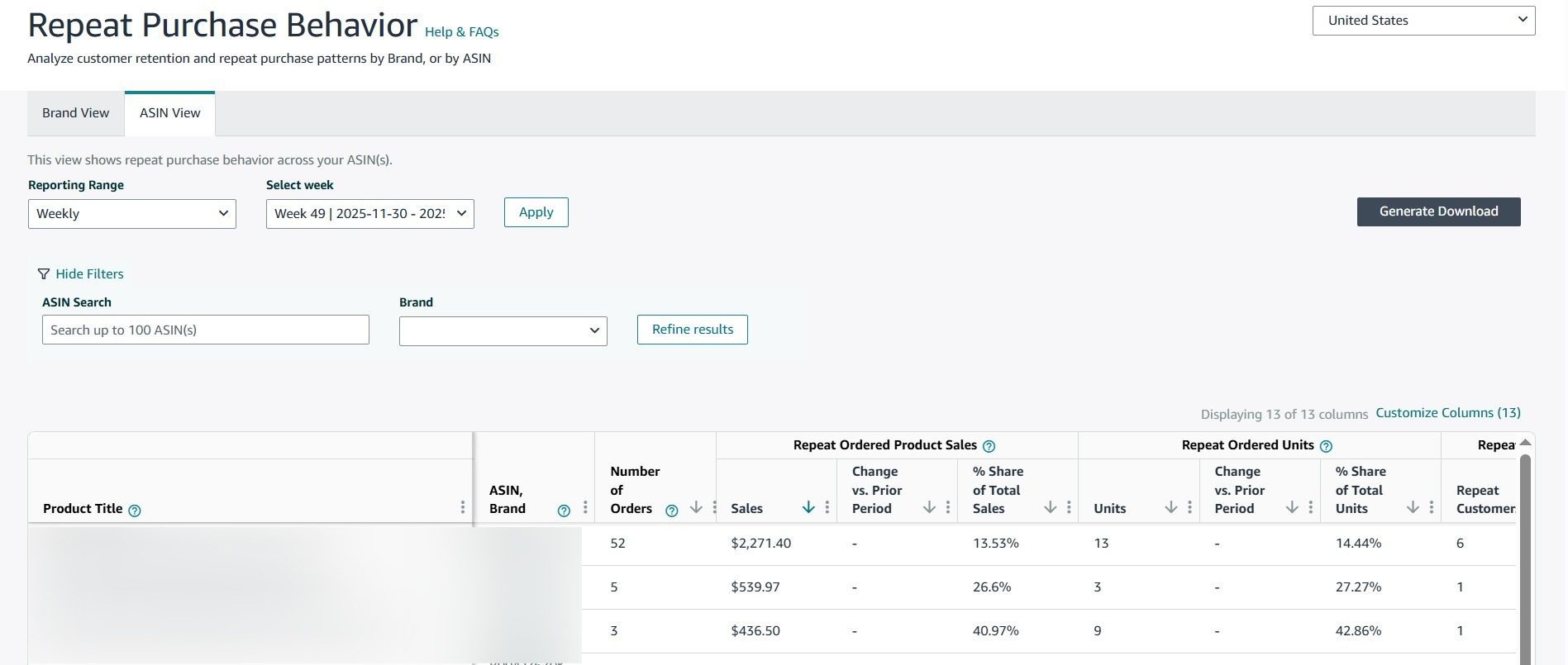This screenshot has height=665, width=1568.
Task: Click the $539.97 sales cell
Action: click(755, 587)
